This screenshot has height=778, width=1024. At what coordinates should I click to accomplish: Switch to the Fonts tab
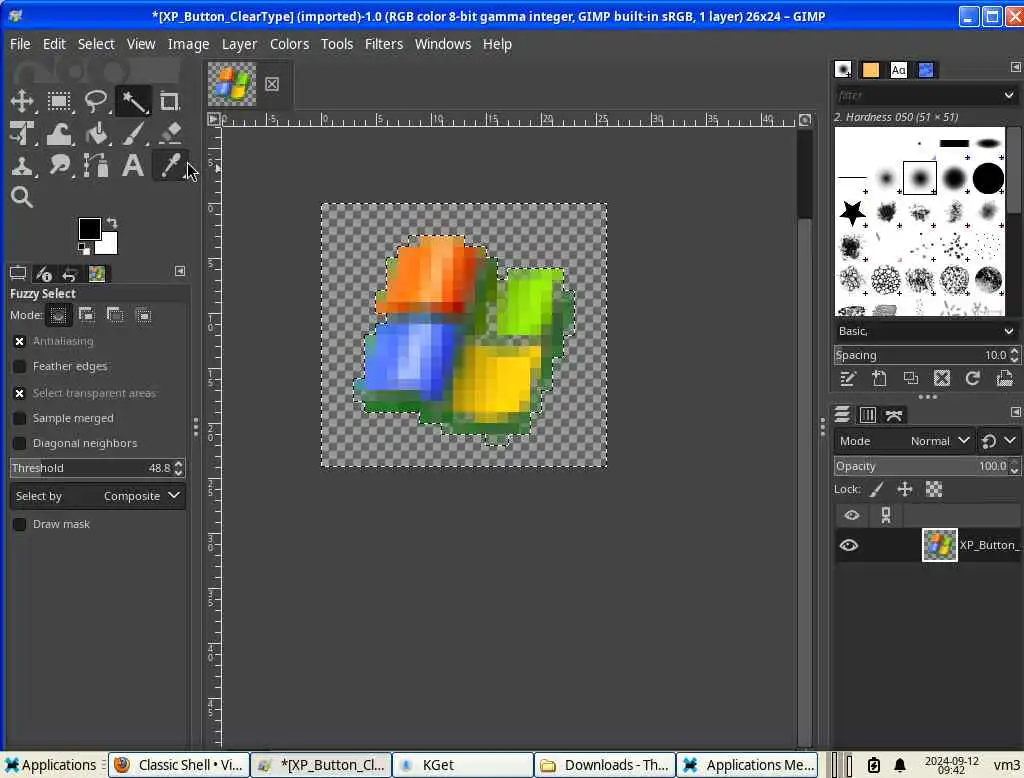pyautogui.click(x=899, y=69)
